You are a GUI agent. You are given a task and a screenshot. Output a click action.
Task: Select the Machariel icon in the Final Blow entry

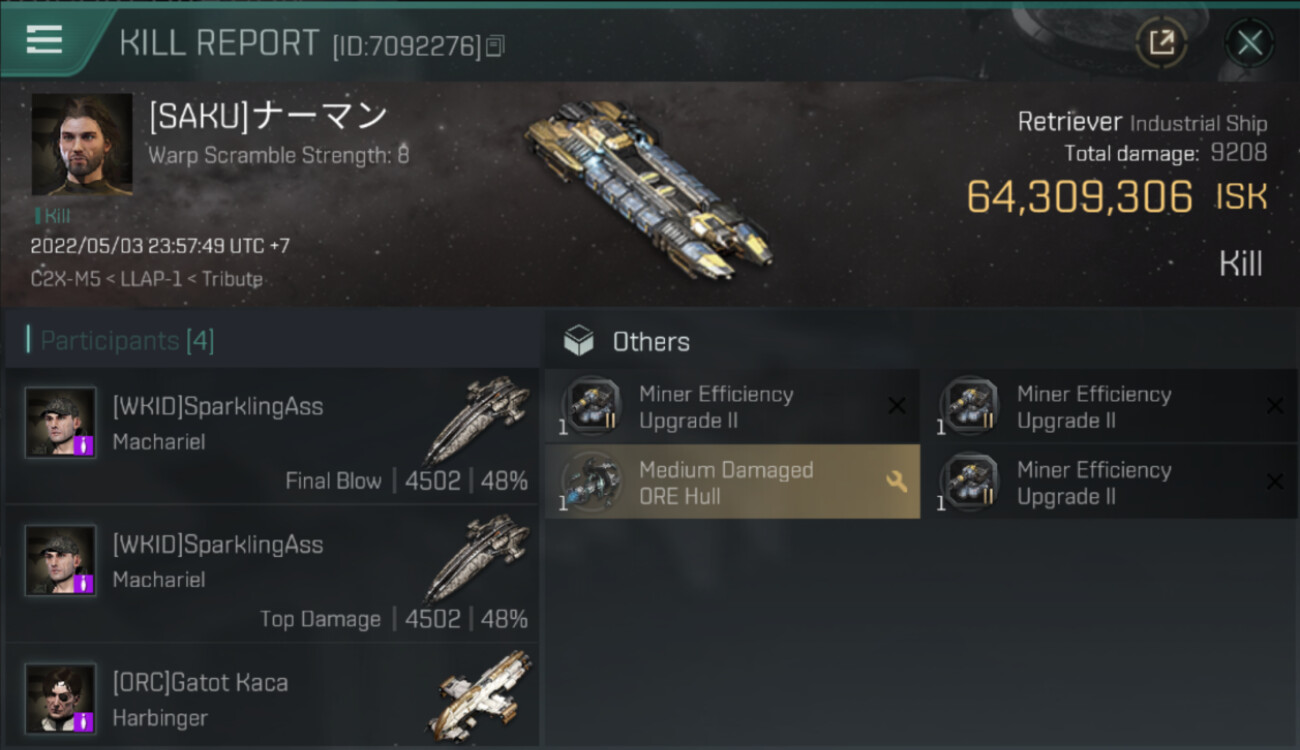point(478,420)
